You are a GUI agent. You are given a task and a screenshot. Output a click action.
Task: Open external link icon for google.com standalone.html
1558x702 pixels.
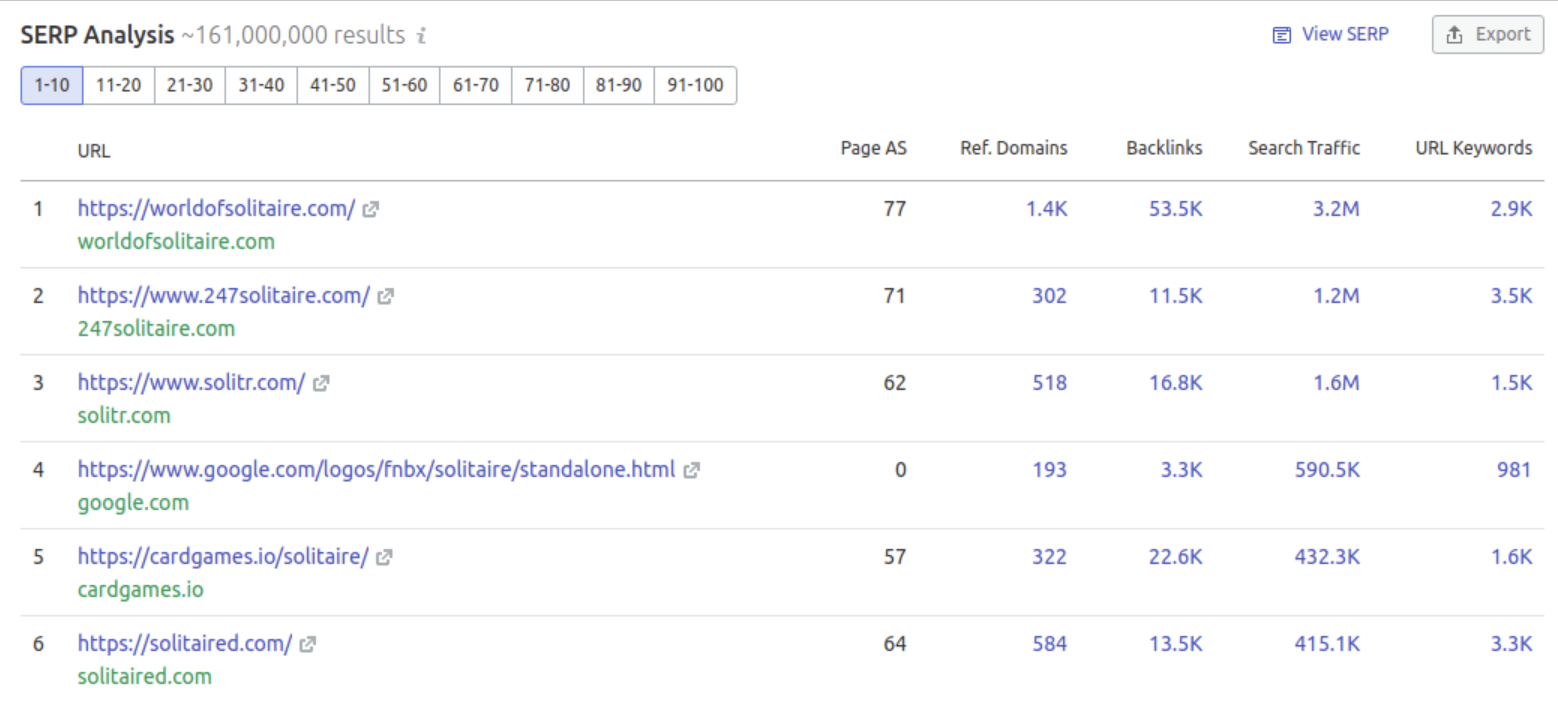tap(691, 471)
